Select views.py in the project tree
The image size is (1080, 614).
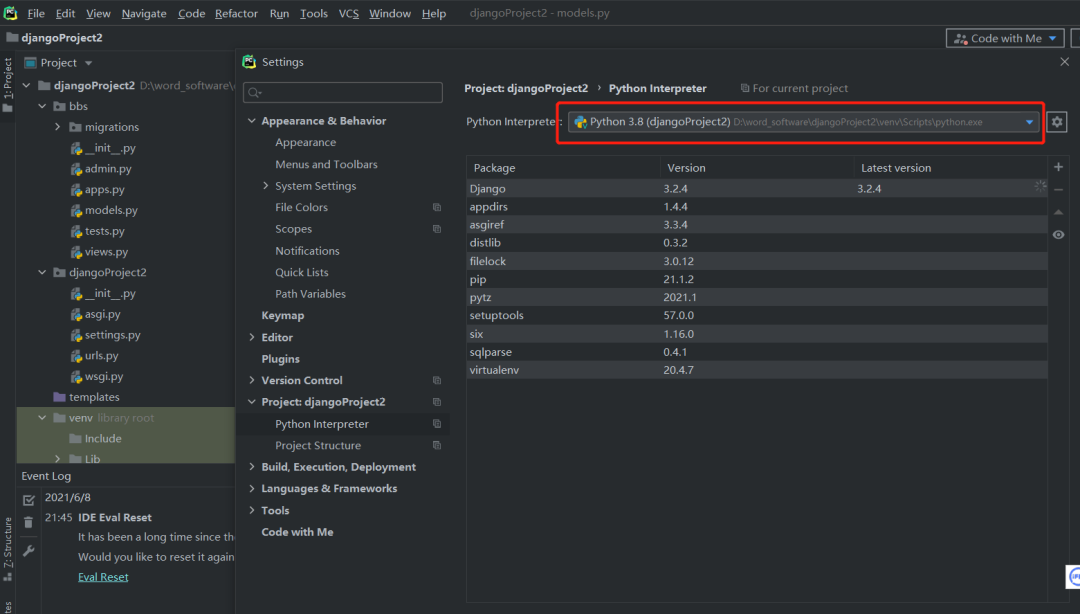coord(107,252)
